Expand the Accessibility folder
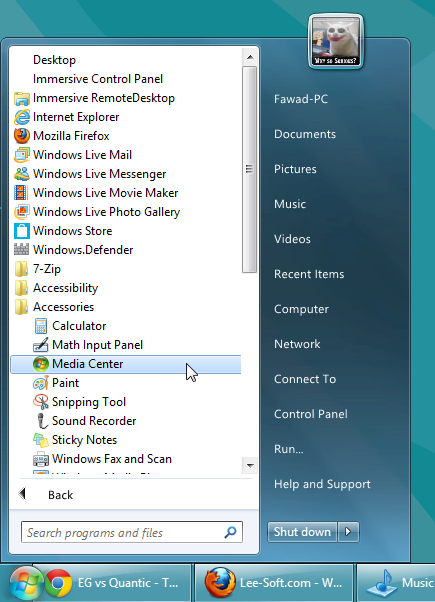 56,288
